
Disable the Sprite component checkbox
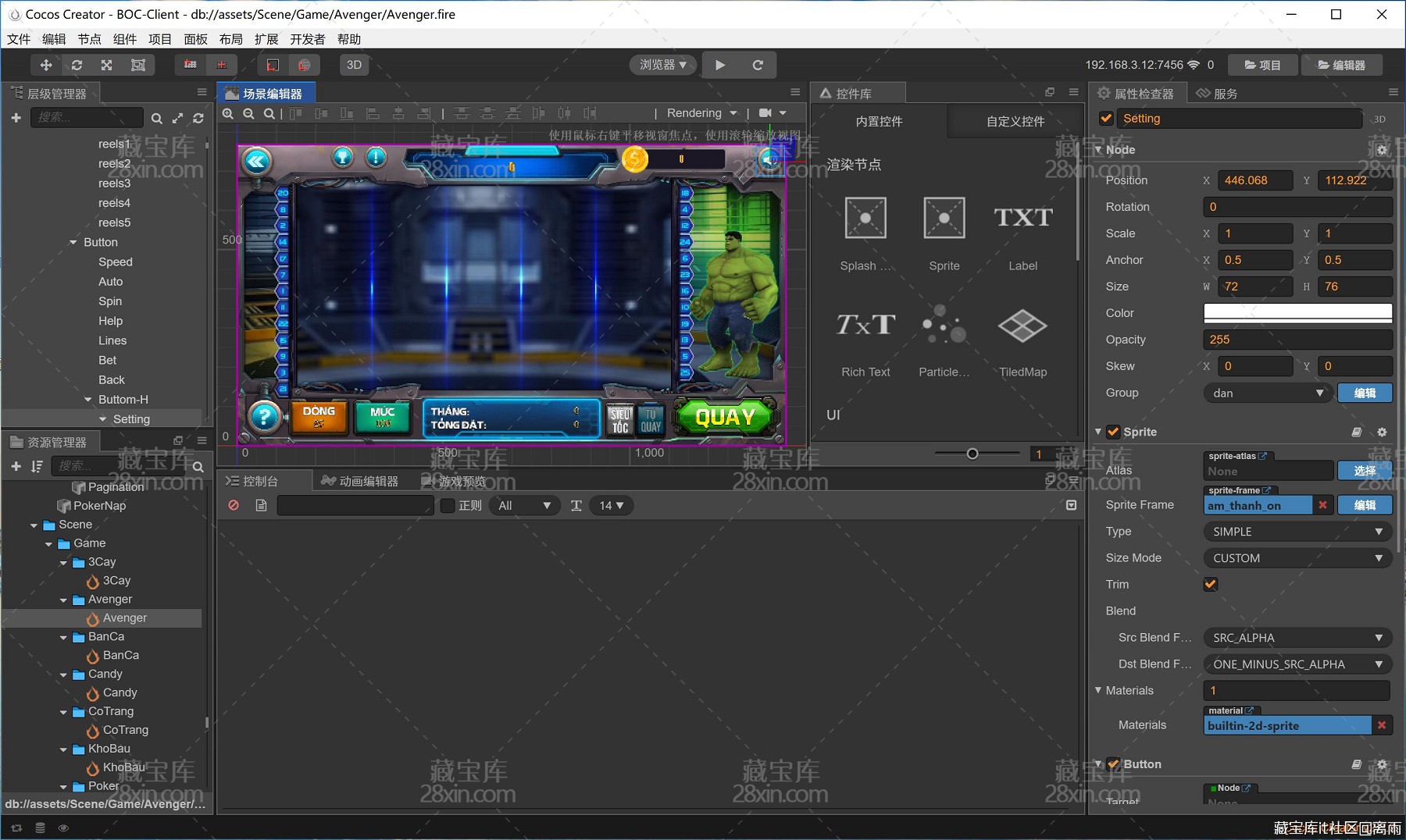click(1113, 432)
